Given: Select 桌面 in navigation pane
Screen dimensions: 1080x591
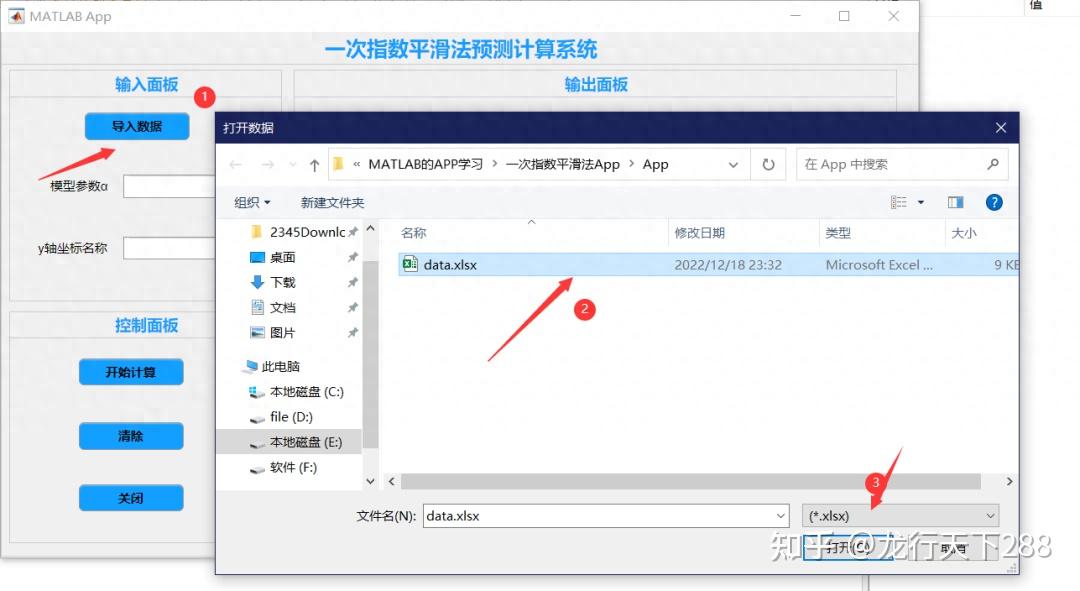Looking at the screenshot, I should click(273, 257).
